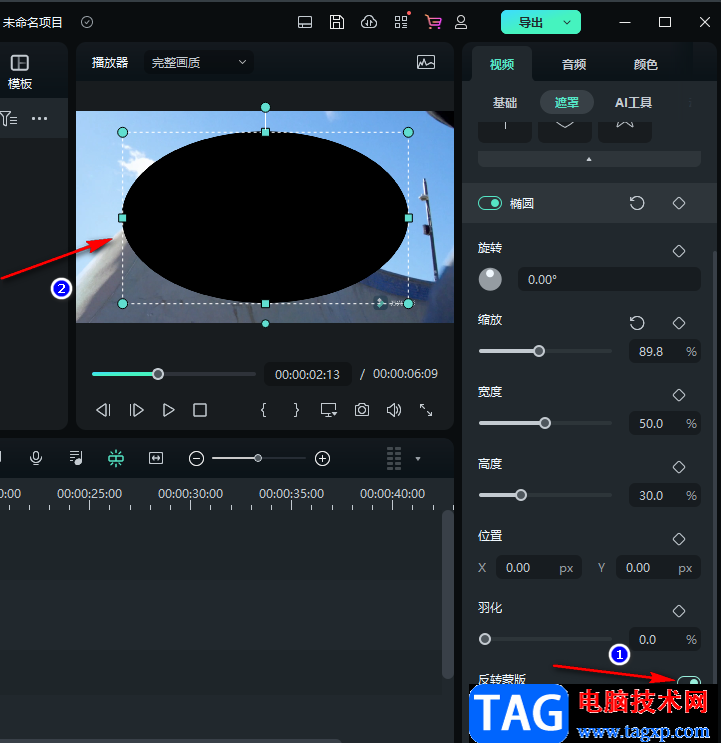Add keyframe for 宽度
The width and height of the screenshot is (721, 743).
tap(679, 395)
